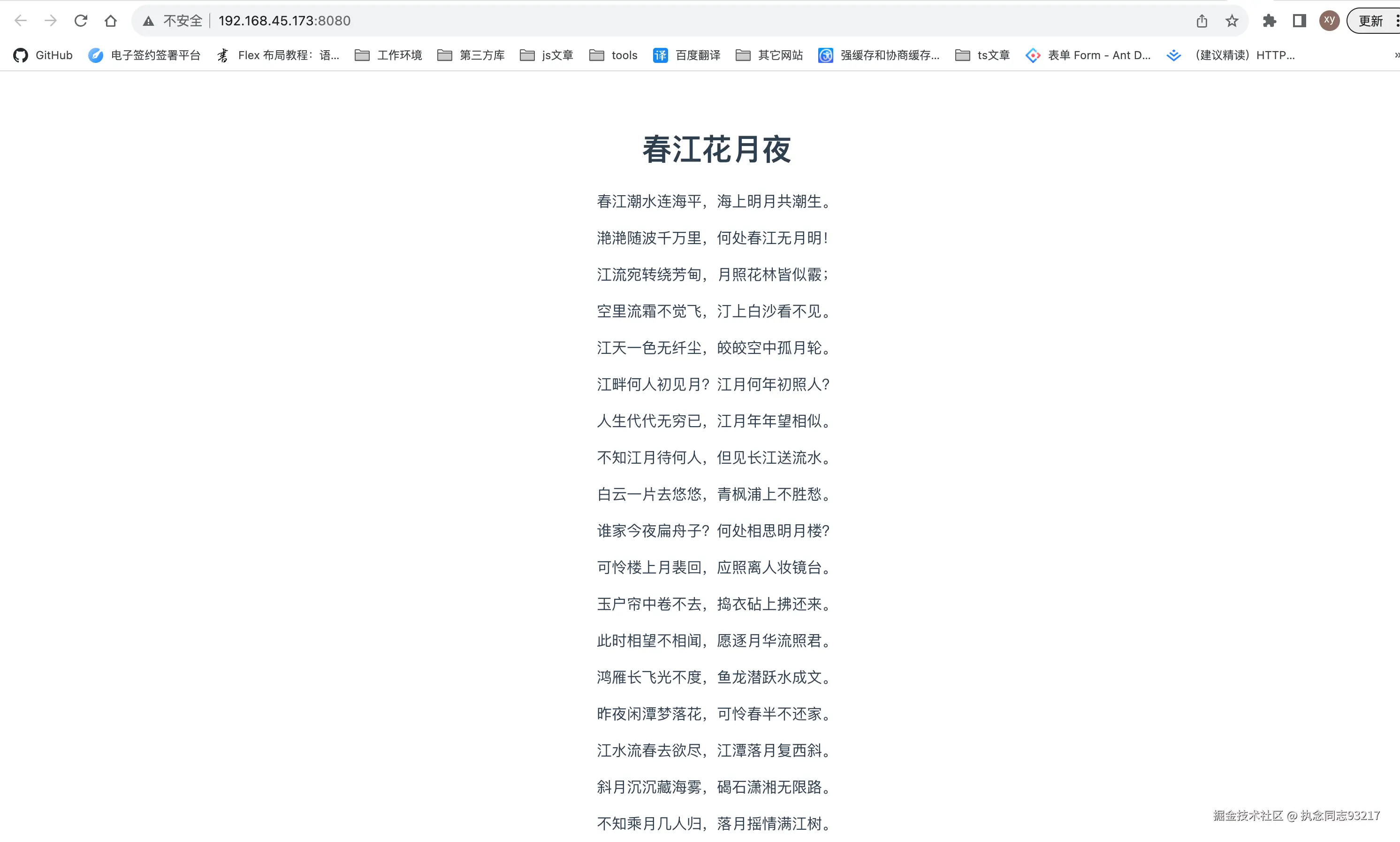Click the home page icon
Image resolution: width=1400 pixels, height=842 pixels.
tap(111, 21)
